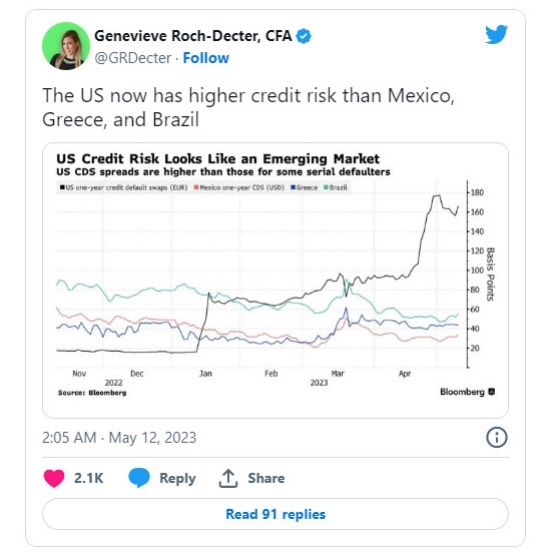Click the black US CDS legend swatch
The image size is (554, 554).
click(62, 187)
